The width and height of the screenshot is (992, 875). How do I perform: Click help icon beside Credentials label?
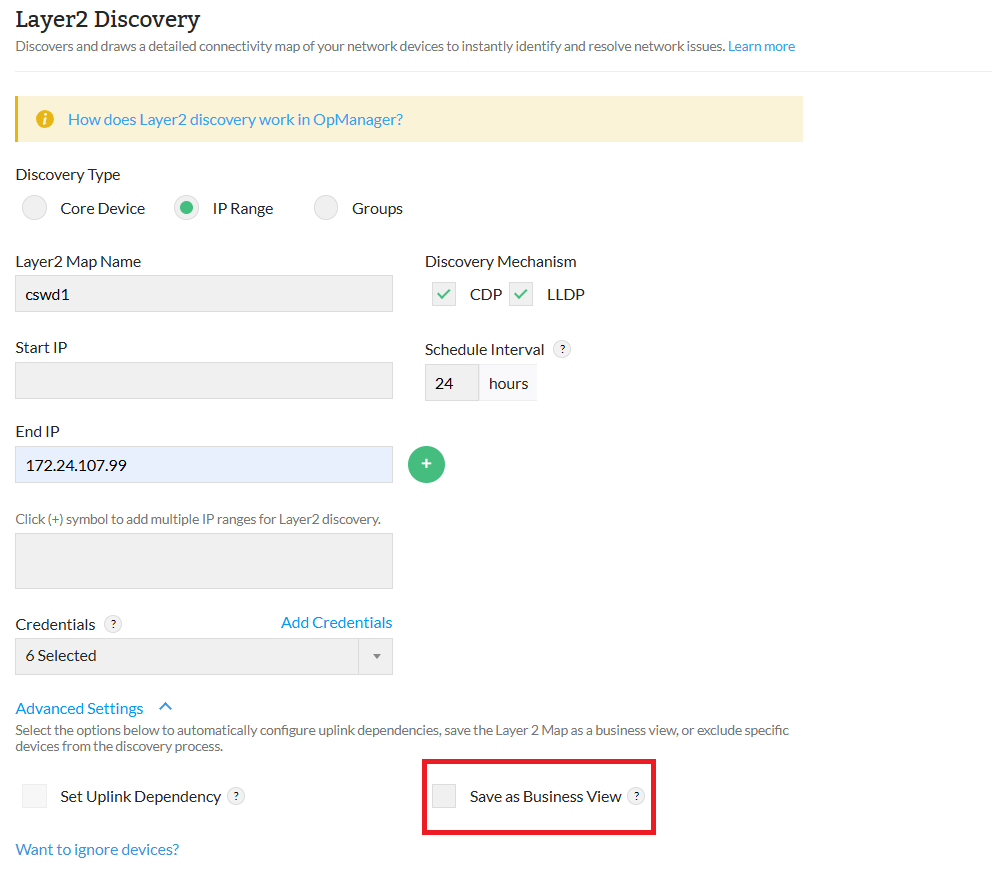[113, 624]
